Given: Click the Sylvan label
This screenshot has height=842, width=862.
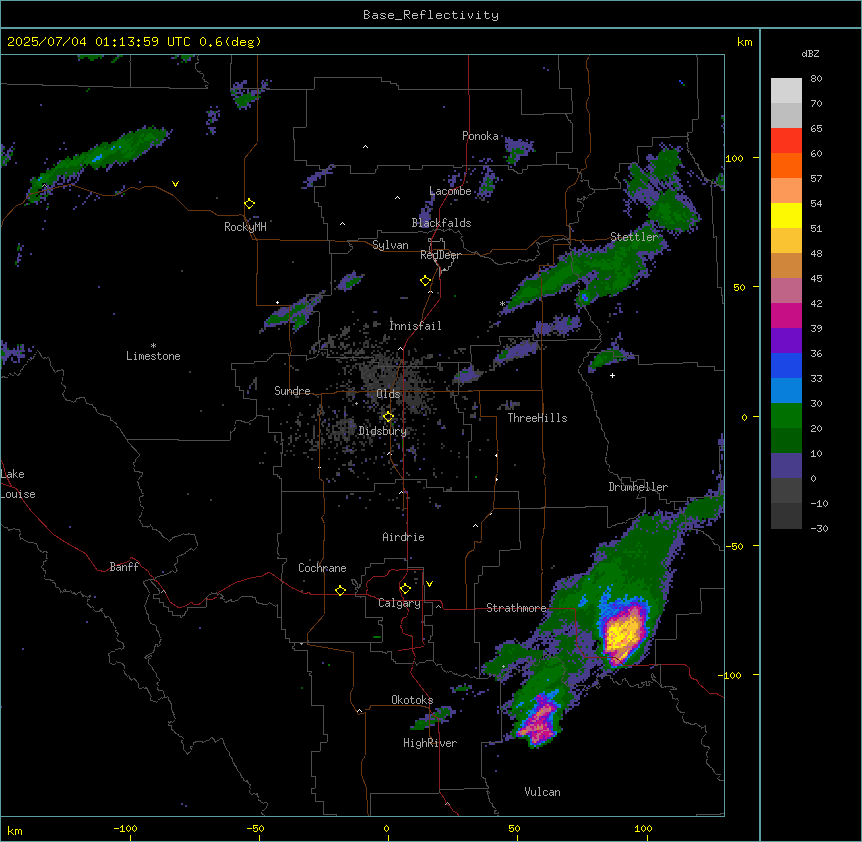Looking at the screenshot, I should [x=390, y=245].
